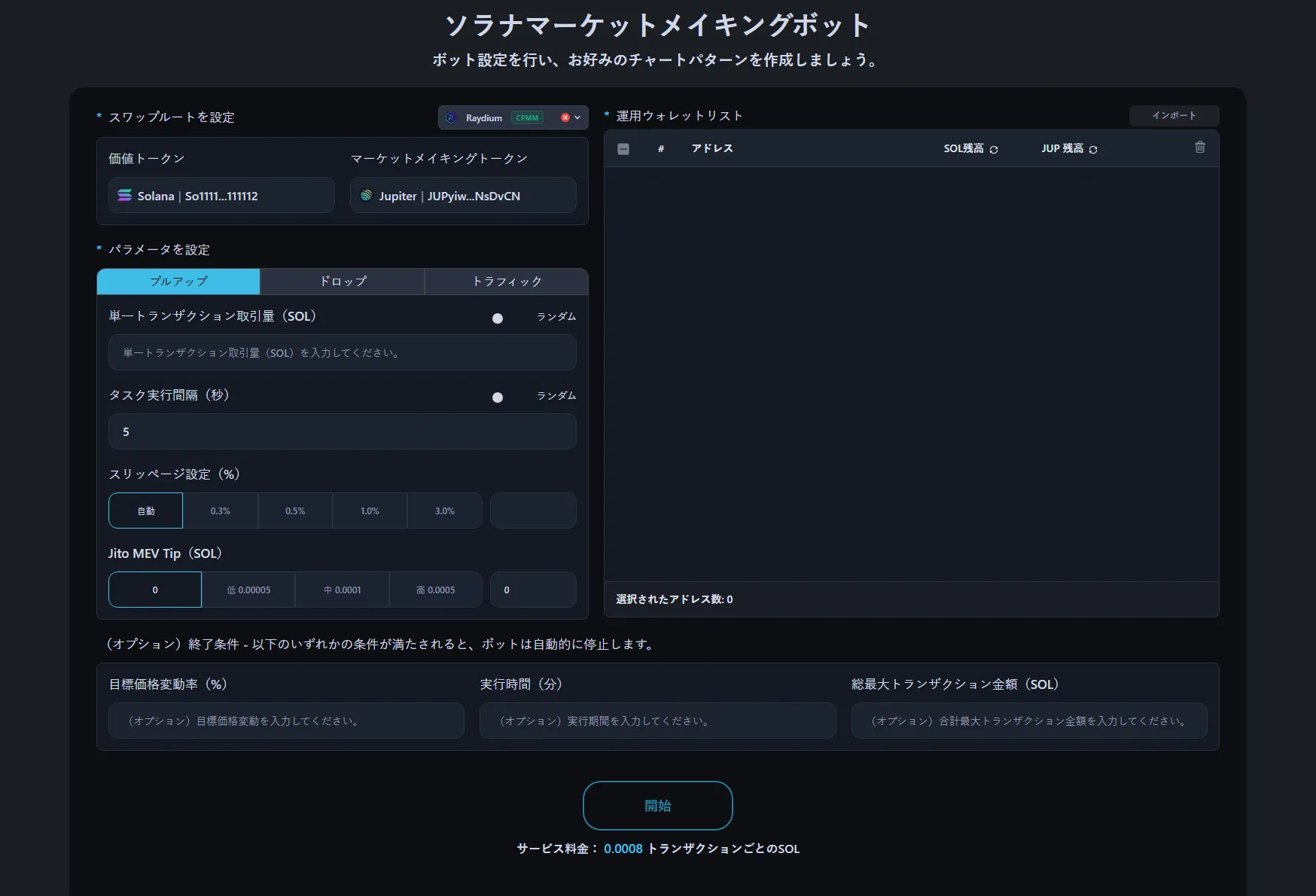
Task: Switch to the トラフィック tab
Action: point(507,282)
